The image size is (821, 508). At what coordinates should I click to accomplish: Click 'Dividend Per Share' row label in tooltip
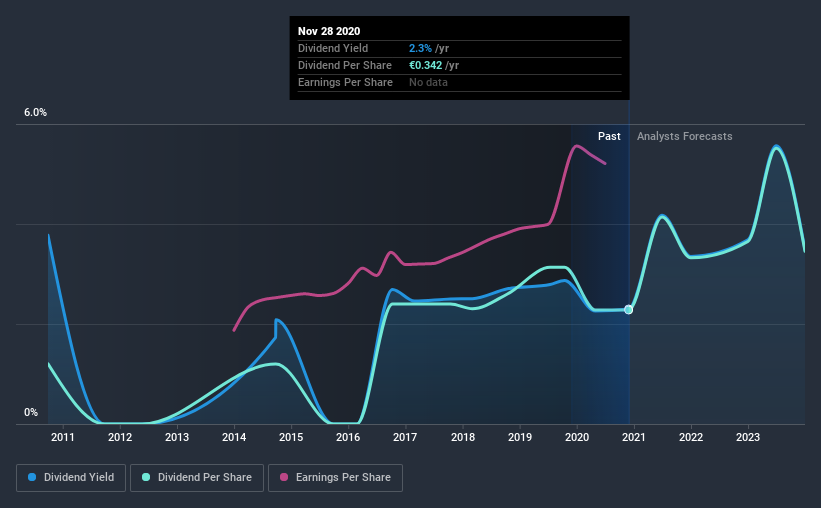tap(345, 65)
